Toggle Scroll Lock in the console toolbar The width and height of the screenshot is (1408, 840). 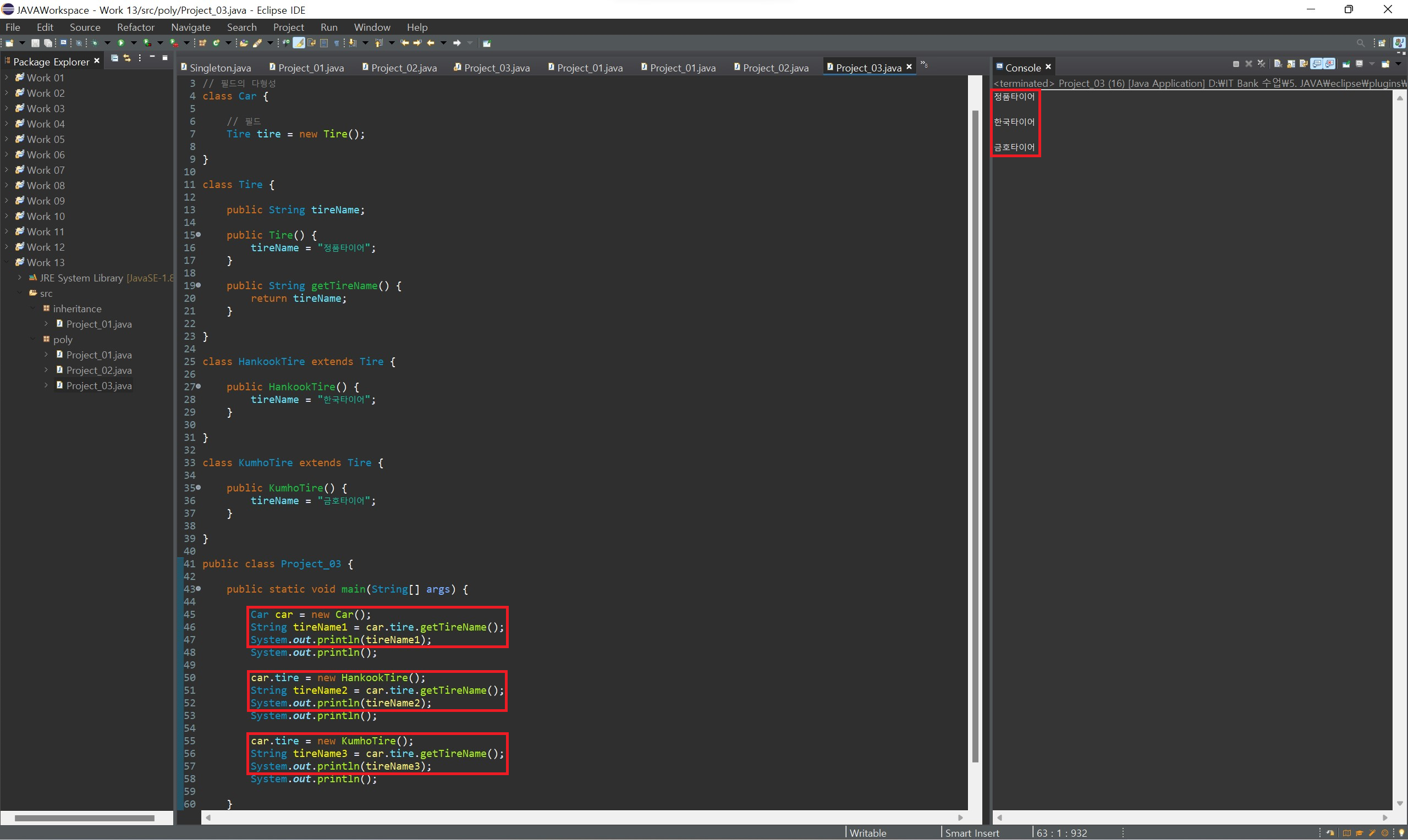[x=1291, y=64]
